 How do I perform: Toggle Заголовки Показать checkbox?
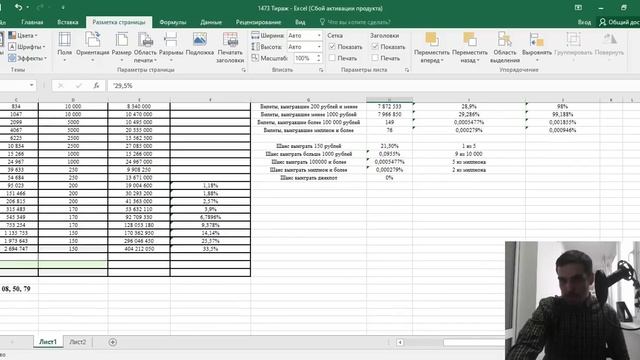coord(375,47)
